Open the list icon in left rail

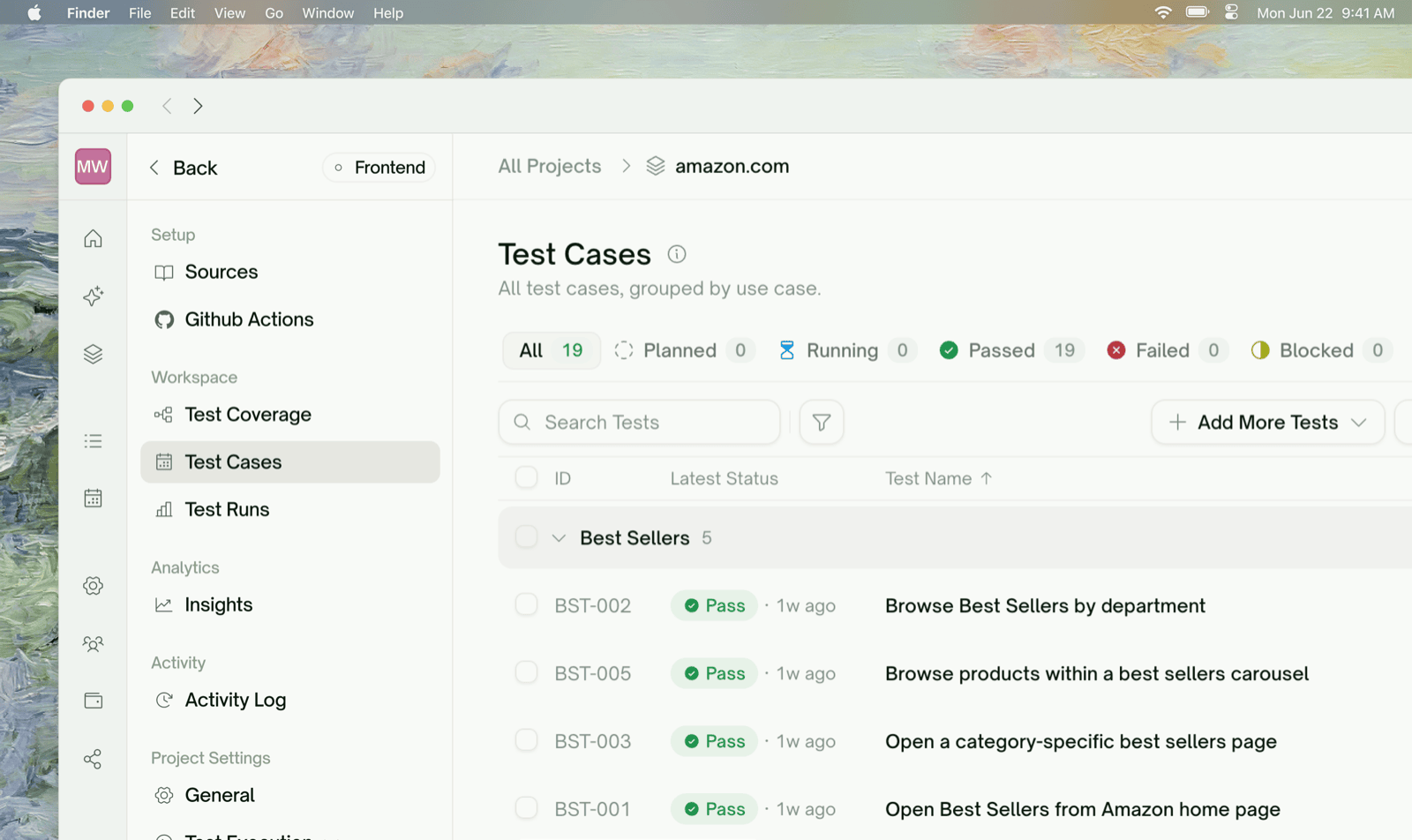[x=93, y=440]
